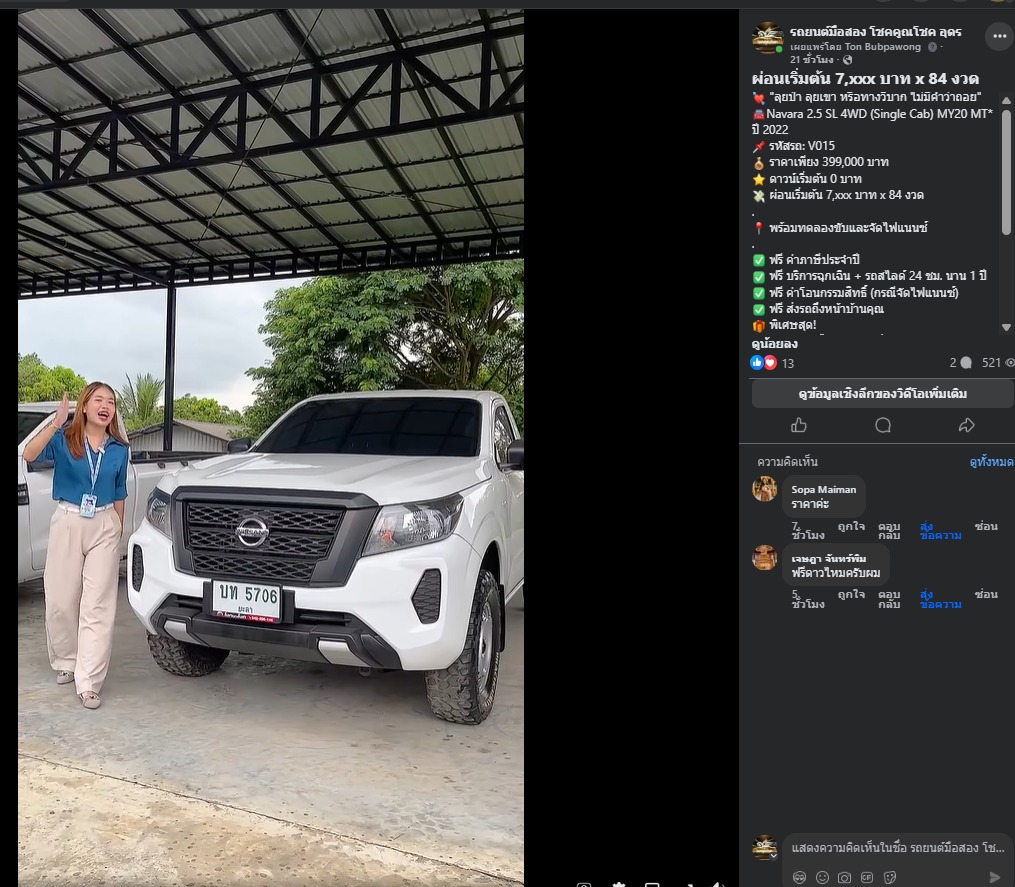Screen dimensions: 1015x887
Task: Open the emoji picker in comment box
Action: click(822, 877)
